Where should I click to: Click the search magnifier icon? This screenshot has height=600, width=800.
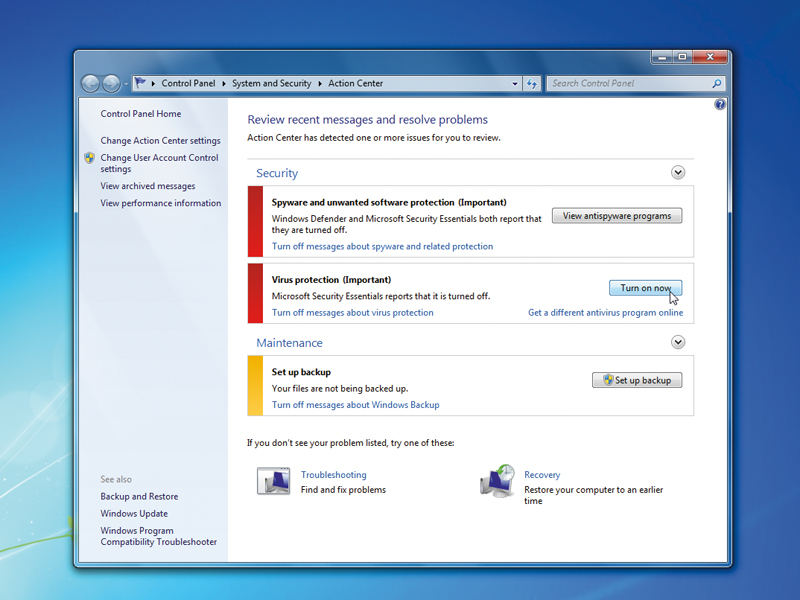tap(717, 83)
